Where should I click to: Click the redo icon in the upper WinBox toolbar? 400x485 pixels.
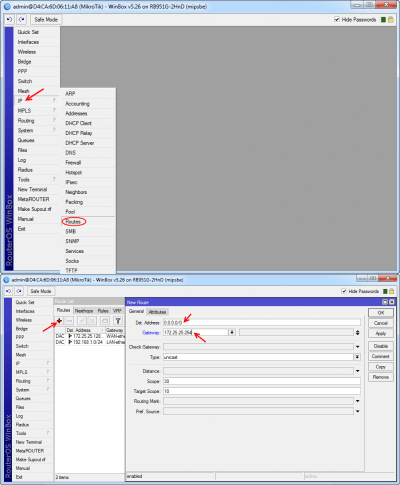pos(22,20)
